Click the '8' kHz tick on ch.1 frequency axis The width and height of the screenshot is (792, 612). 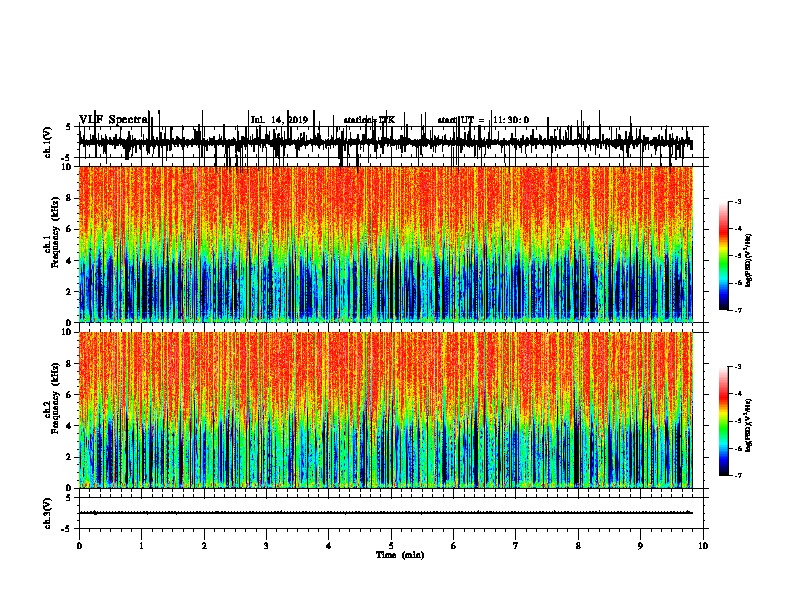click(70, 198)
